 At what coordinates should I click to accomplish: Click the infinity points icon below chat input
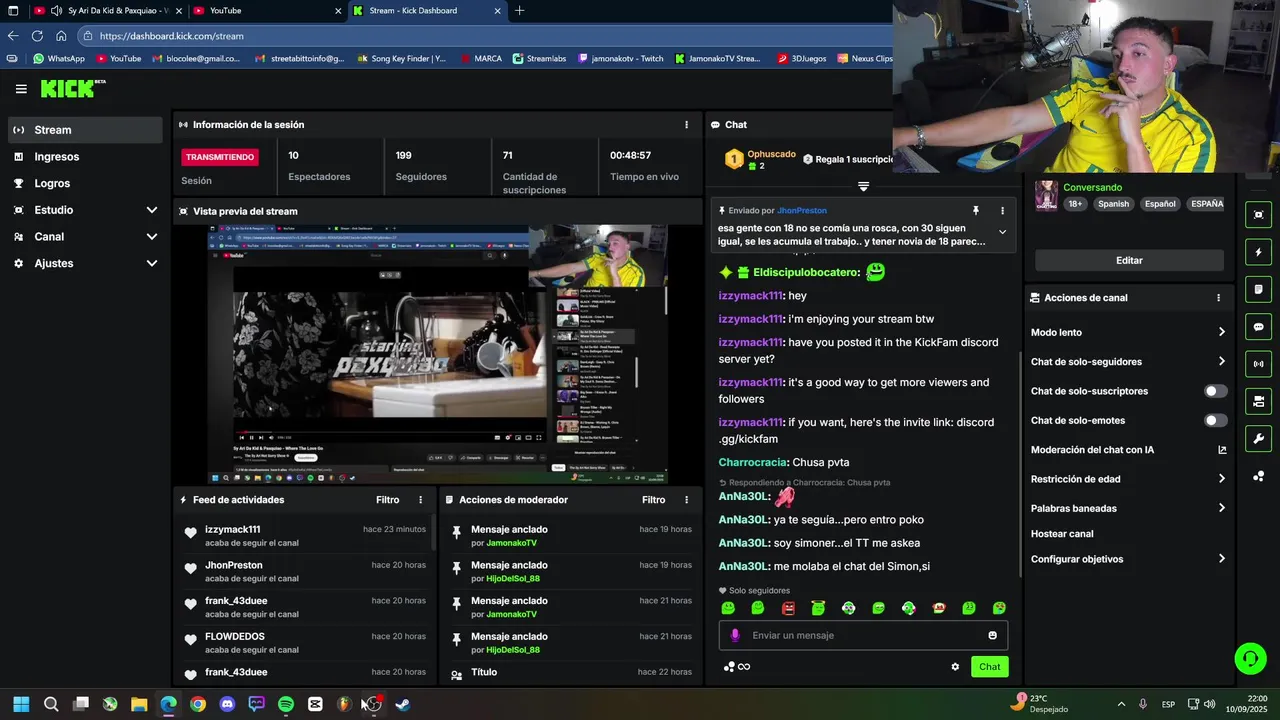[x=744, y=667]
